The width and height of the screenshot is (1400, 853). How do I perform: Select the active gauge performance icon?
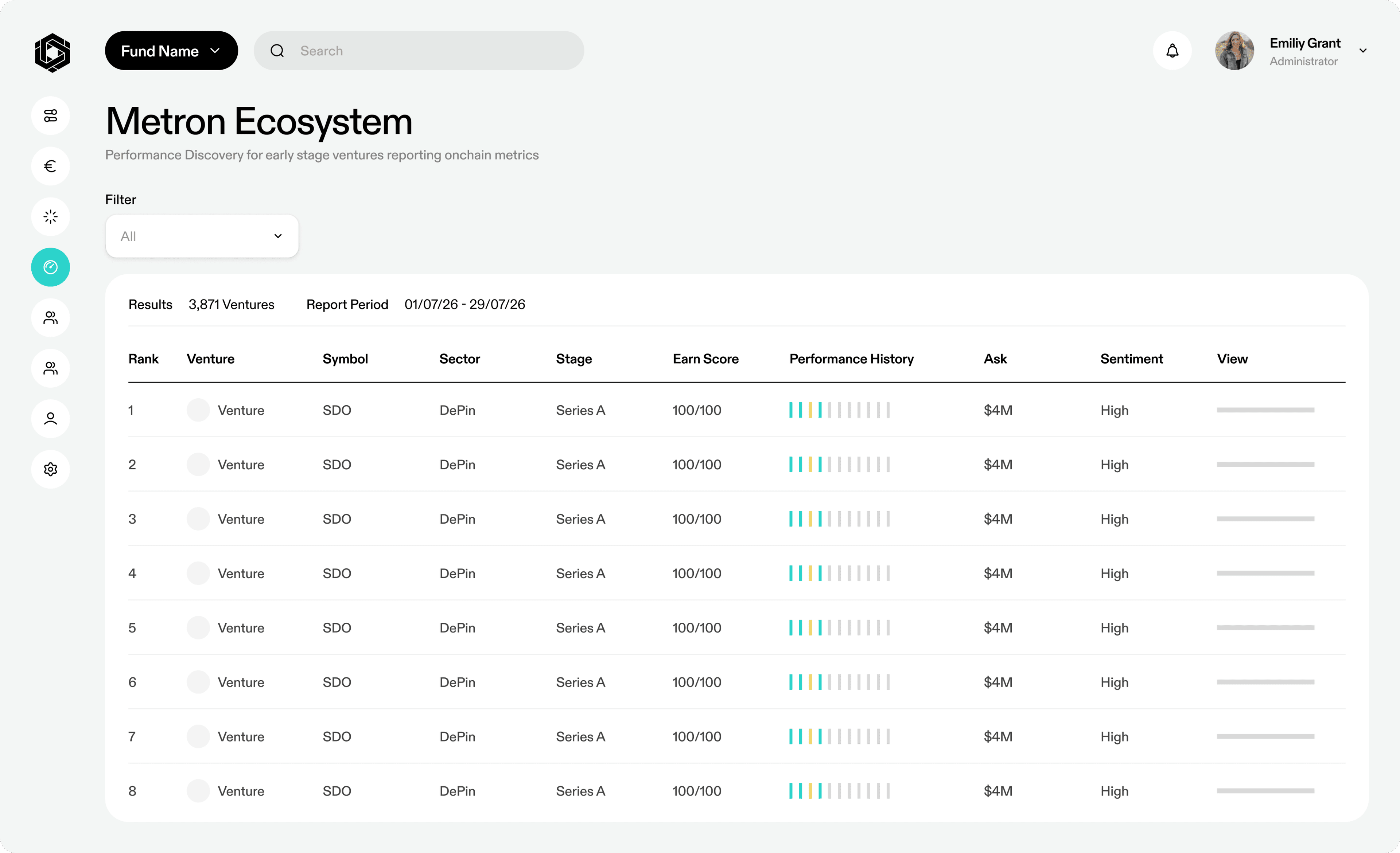coord(51,267)
